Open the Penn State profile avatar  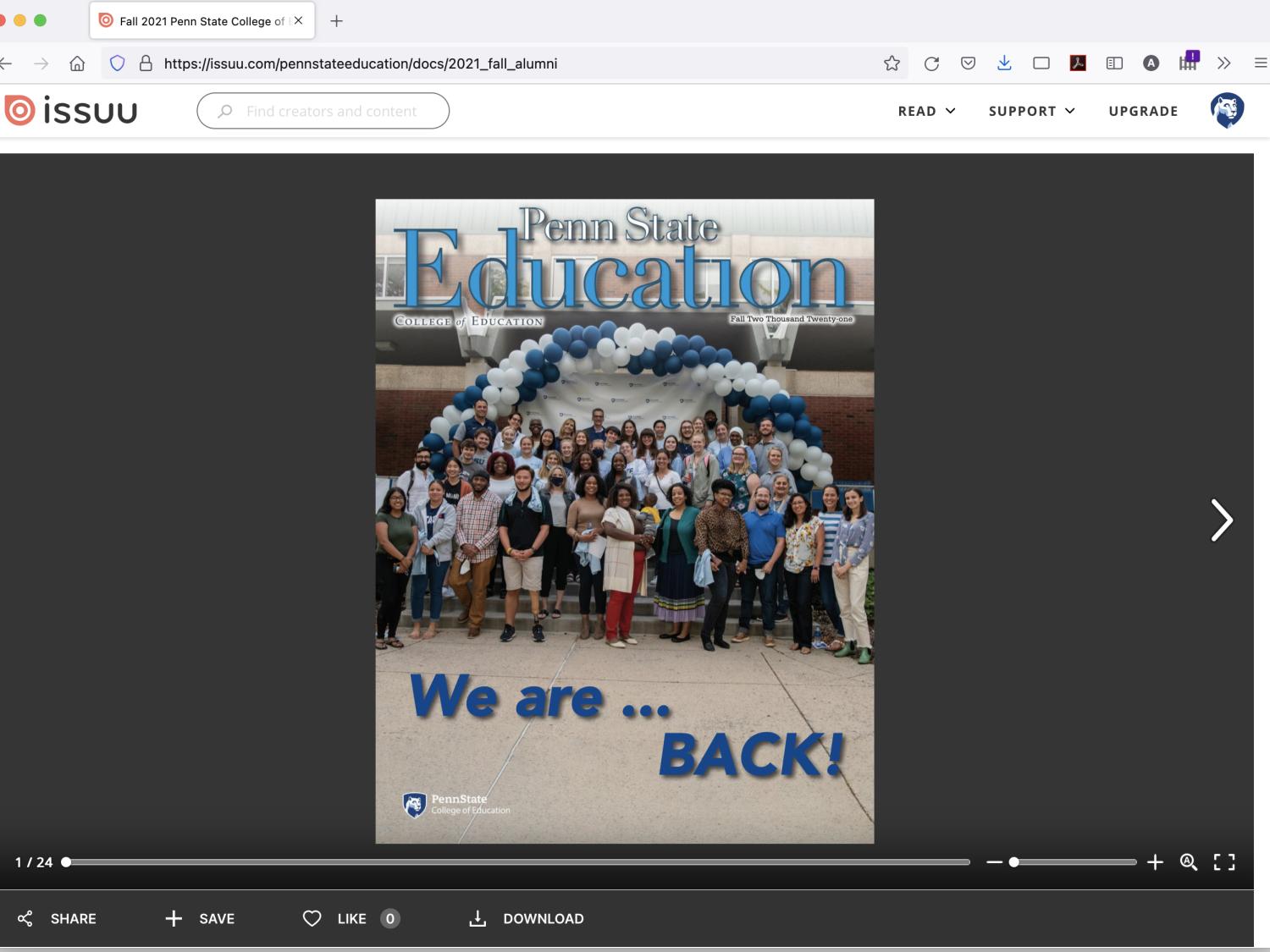point(1227,111)
